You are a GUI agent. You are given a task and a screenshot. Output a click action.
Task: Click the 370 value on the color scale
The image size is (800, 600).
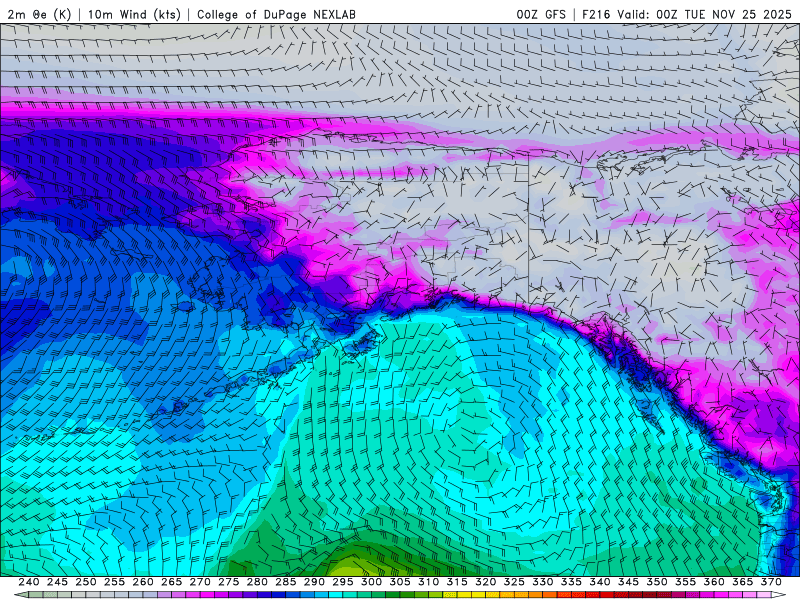[771, 582]
